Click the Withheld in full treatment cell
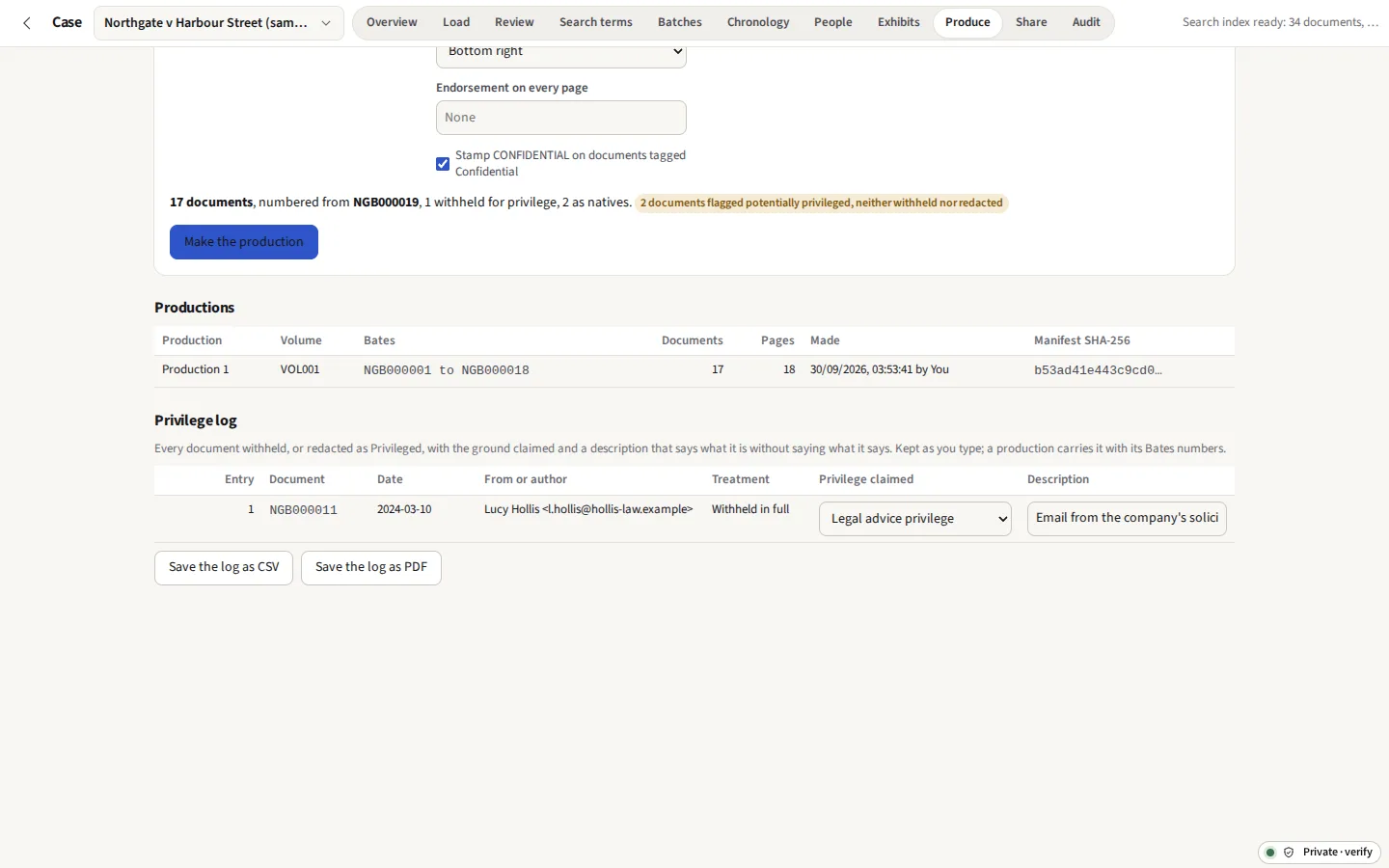1389x868 pixels. pos(750,509)
